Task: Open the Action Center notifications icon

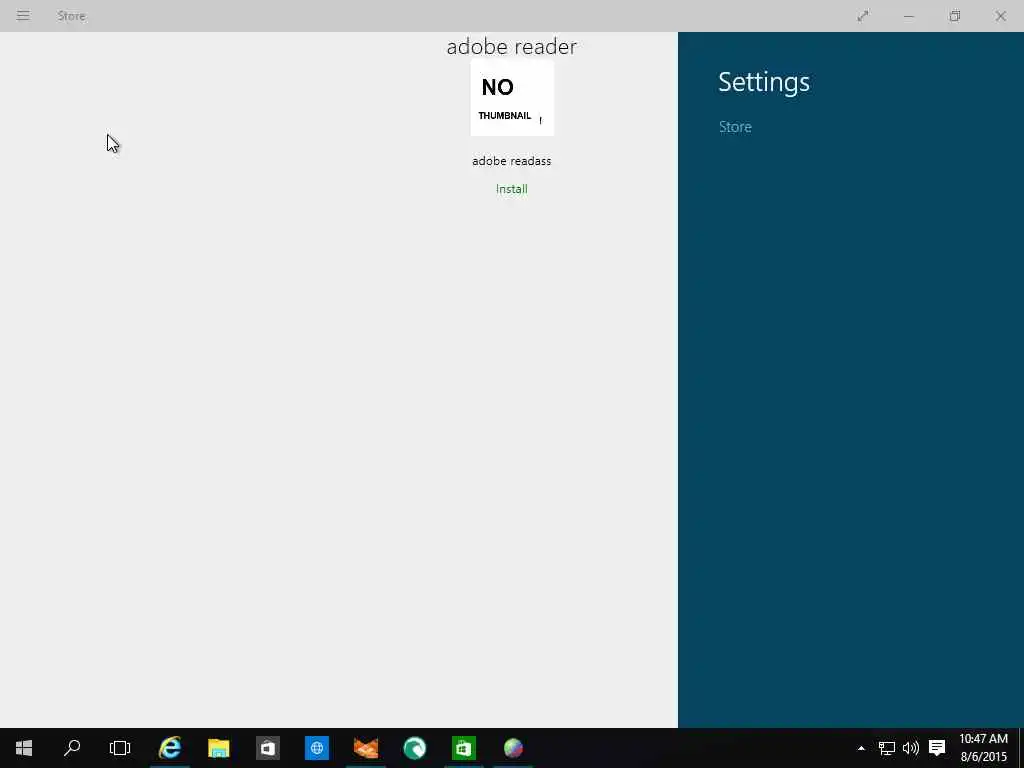Action: pos(937,748)
